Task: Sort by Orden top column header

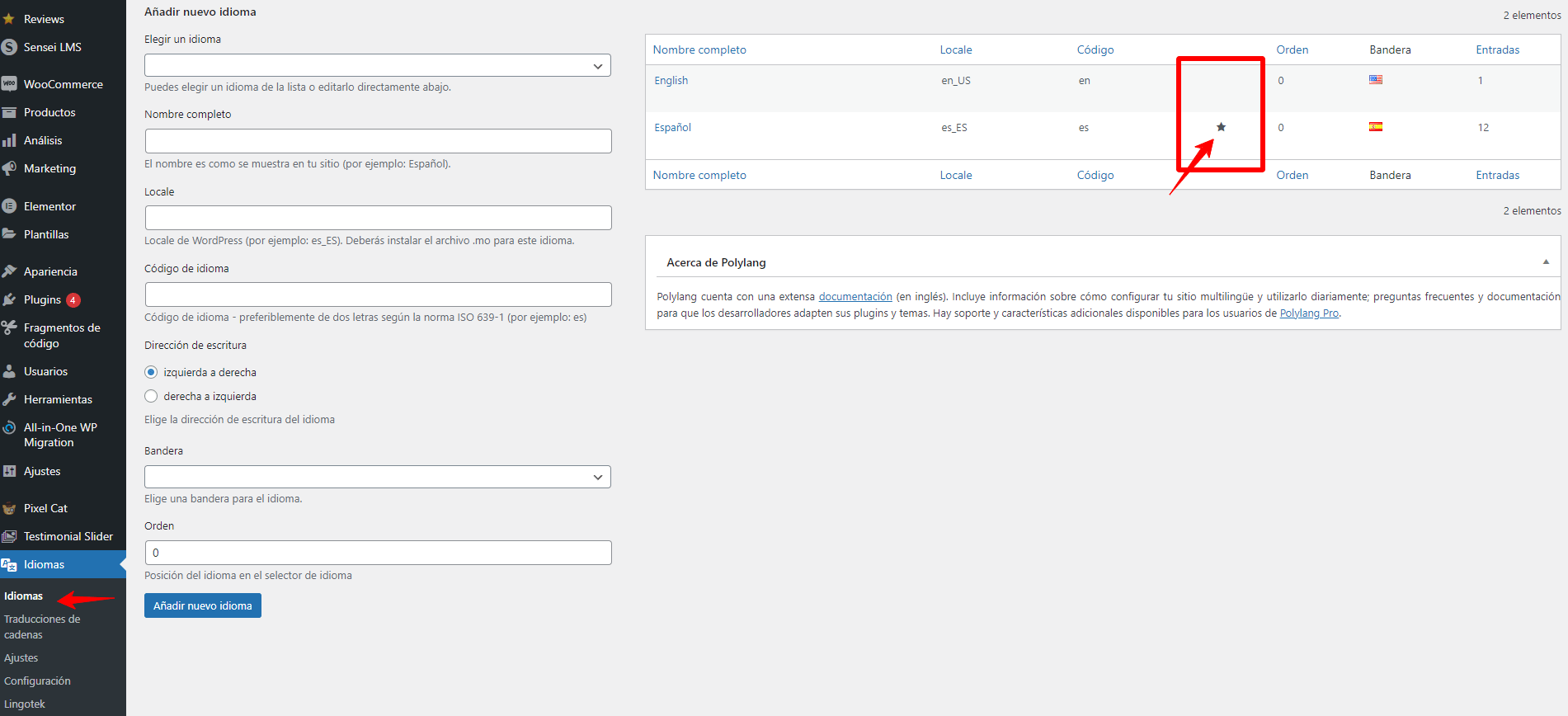Action: 1293,49
